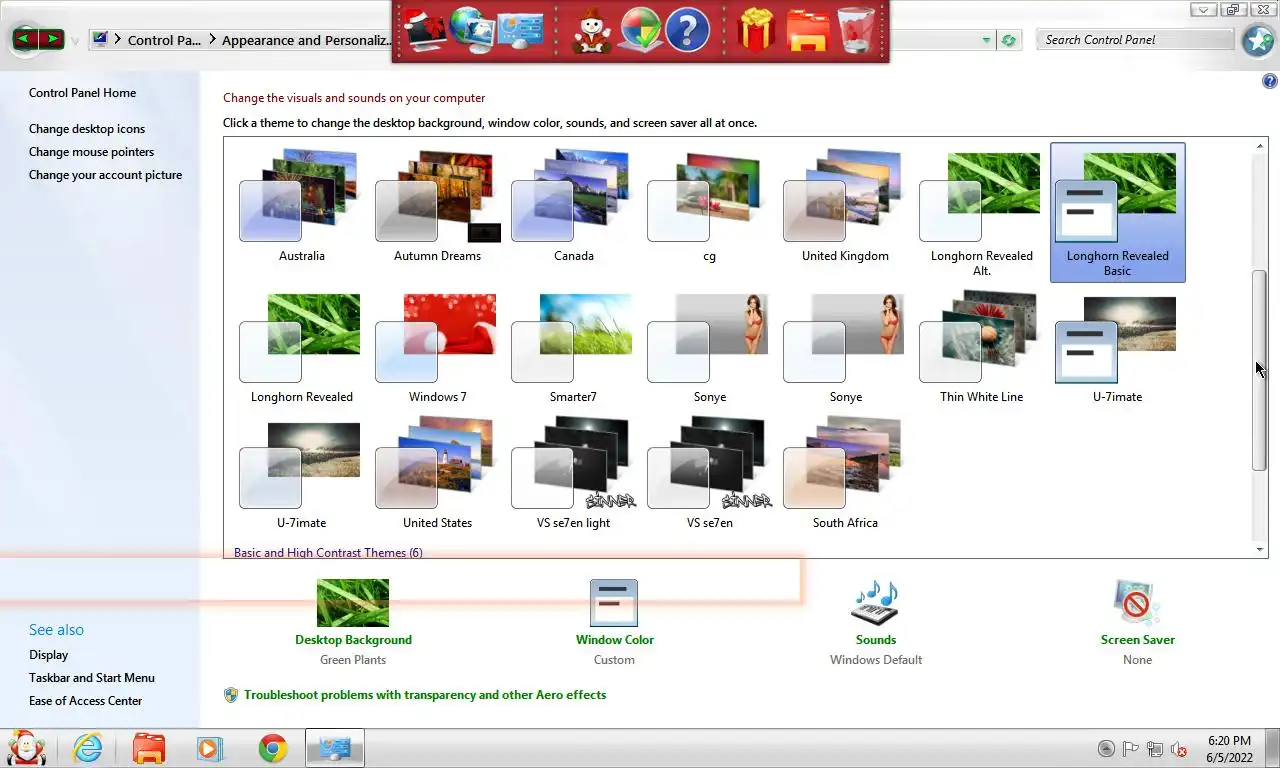Open Taskbar and Start Menu link
1280x768 pixels.
pyautogui.click(x=92, y=678)
